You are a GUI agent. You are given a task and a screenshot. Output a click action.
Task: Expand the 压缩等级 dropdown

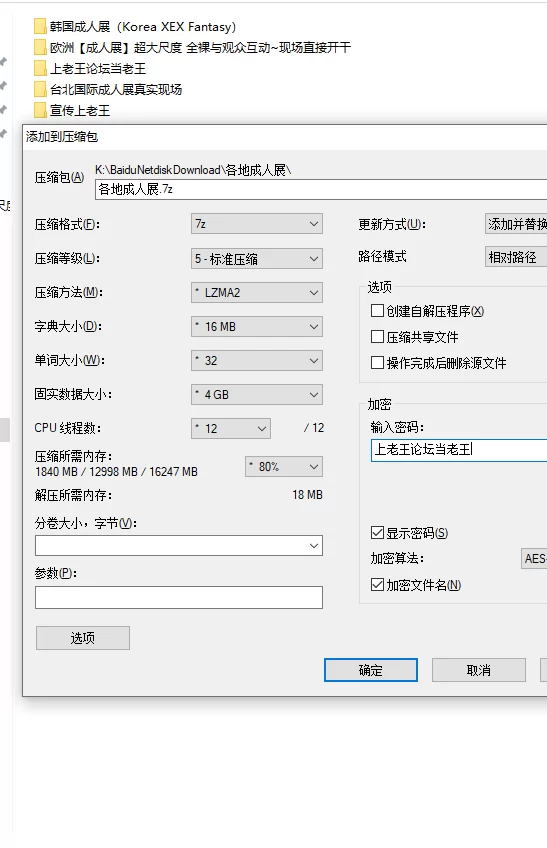click(x=256, y=259)
